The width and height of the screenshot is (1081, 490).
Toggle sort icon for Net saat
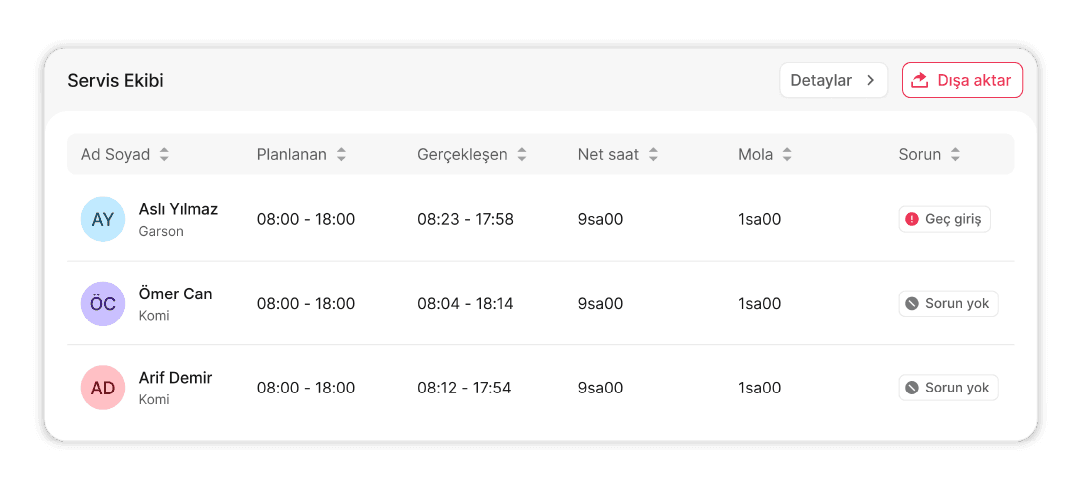653,155
